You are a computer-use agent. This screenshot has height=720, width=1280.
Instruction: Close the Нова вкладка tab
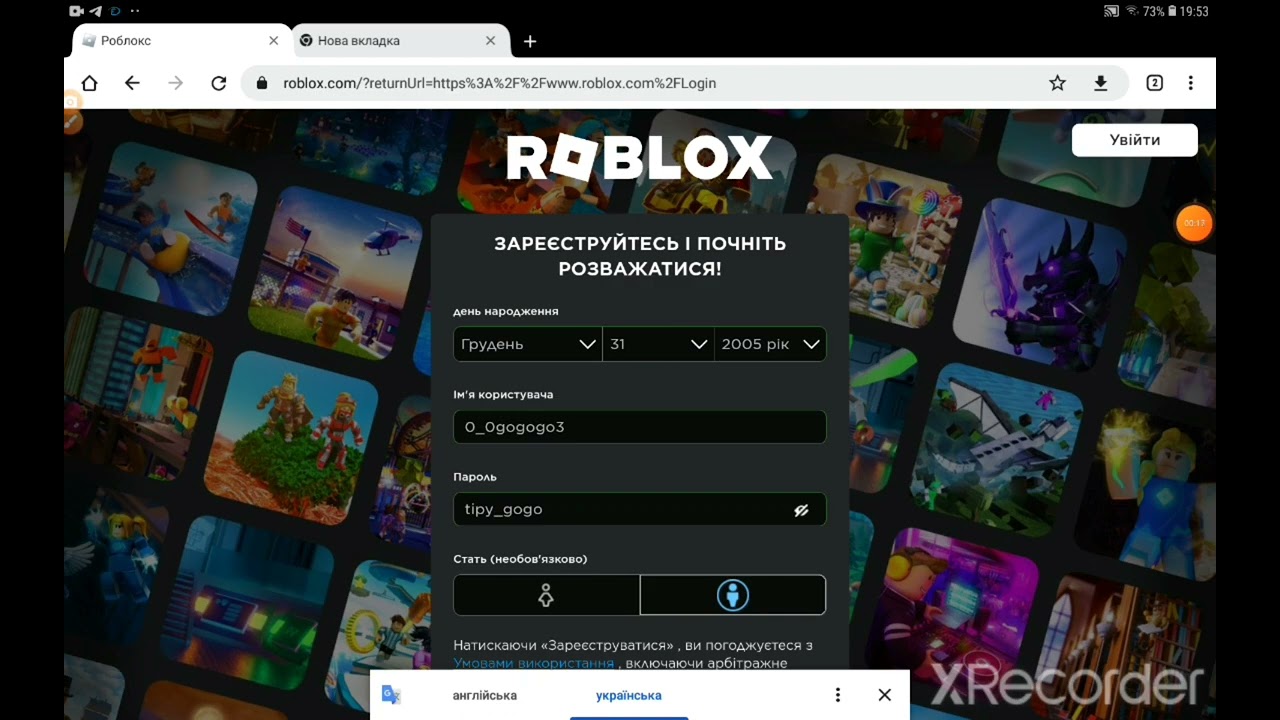[x=490, y=41]
